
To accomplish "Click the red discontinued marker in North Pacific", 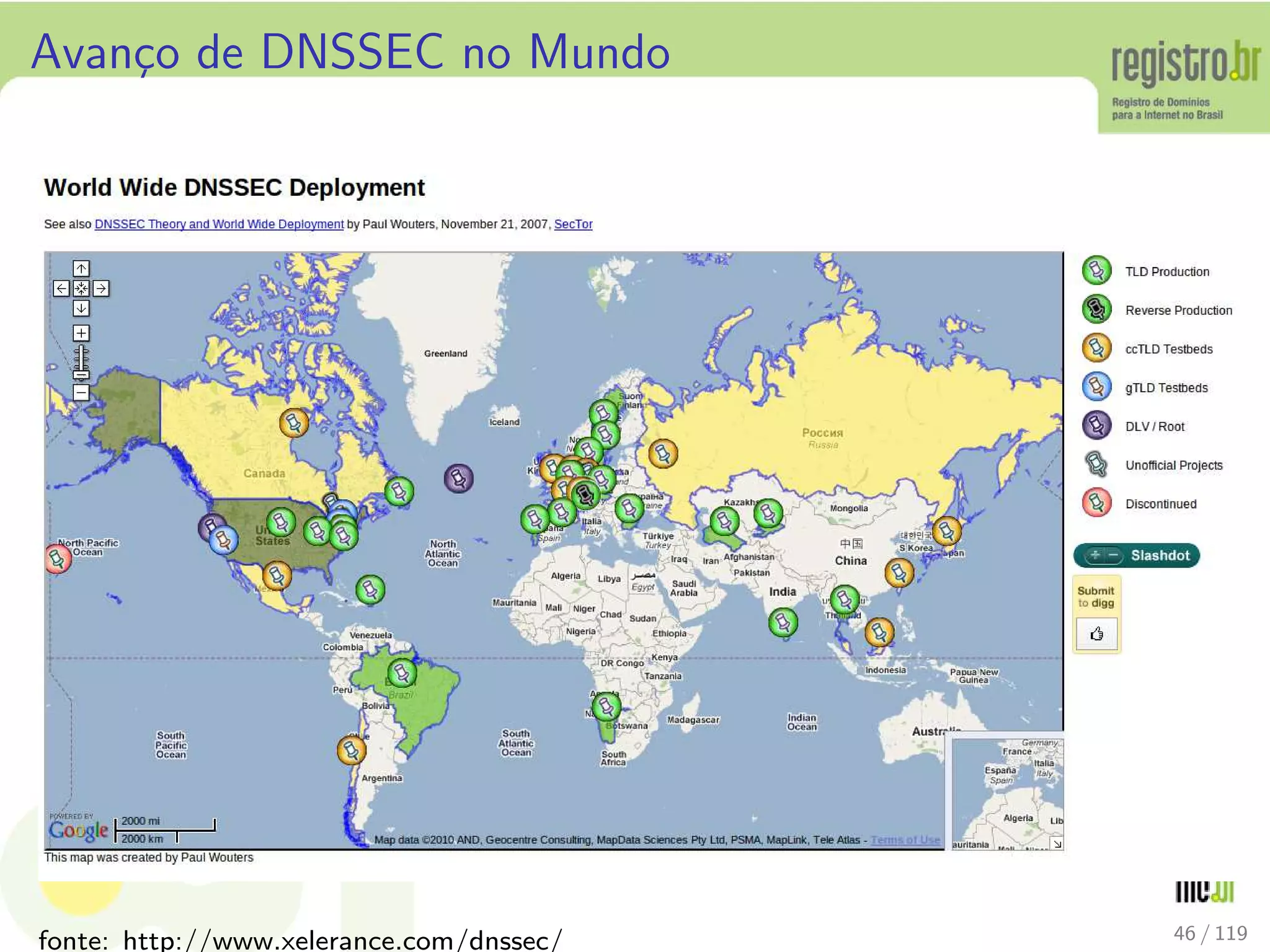I will click(58, 558).
